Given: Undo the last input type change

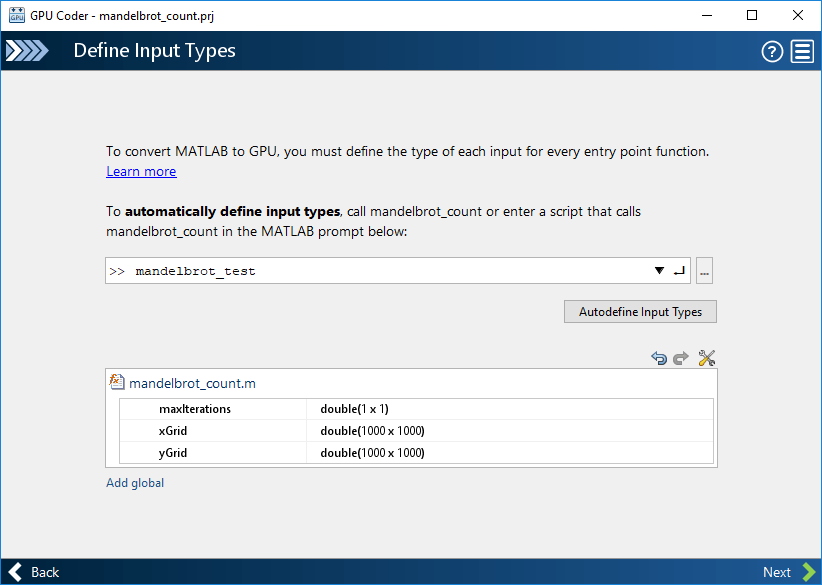Looking at the screenshot, I should click(658, 357).
